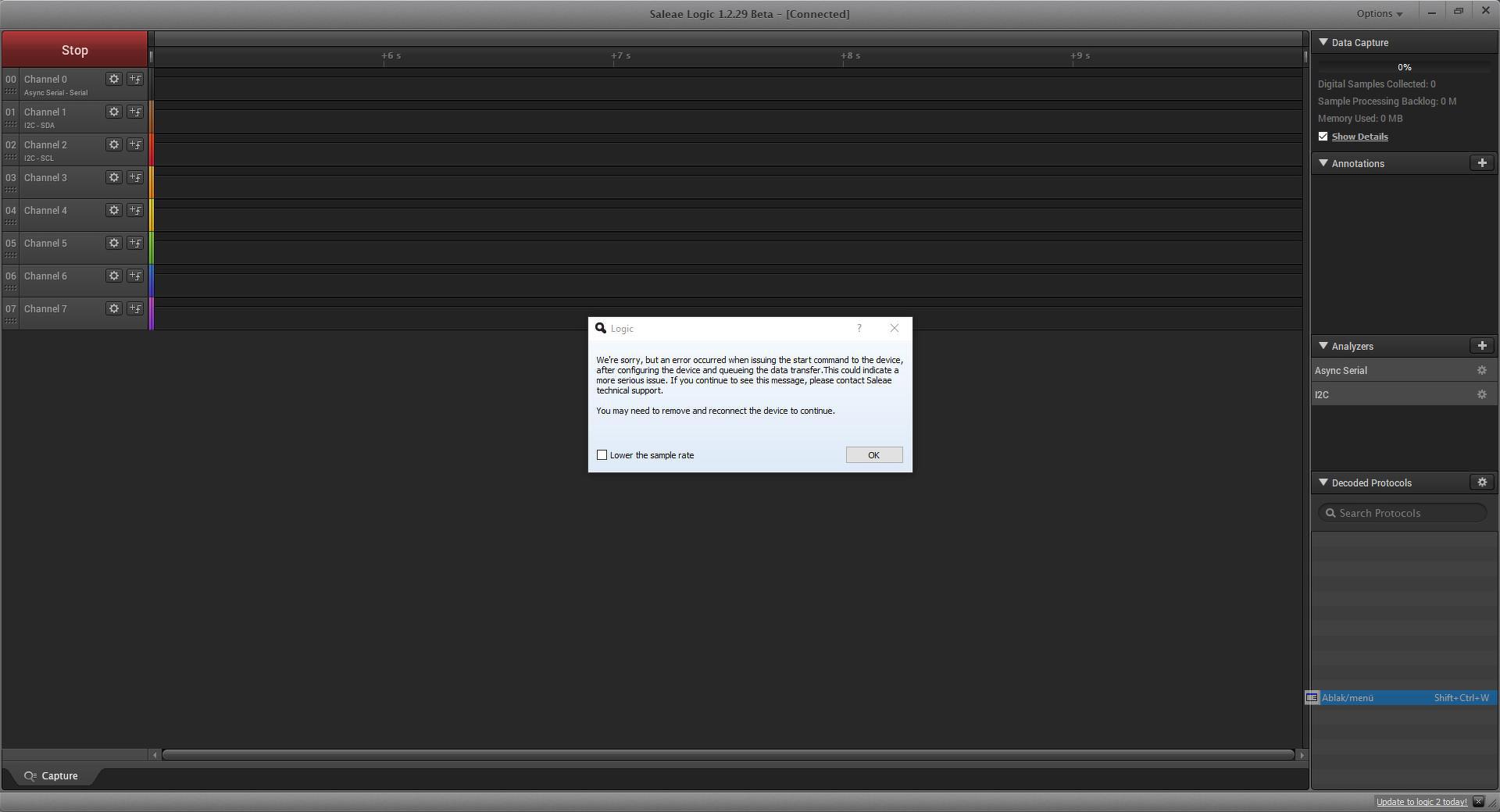1500x812 pixels.
Task: Open Channel 6 settings gear
Action: pyautogui.click(x=114, y=276)
